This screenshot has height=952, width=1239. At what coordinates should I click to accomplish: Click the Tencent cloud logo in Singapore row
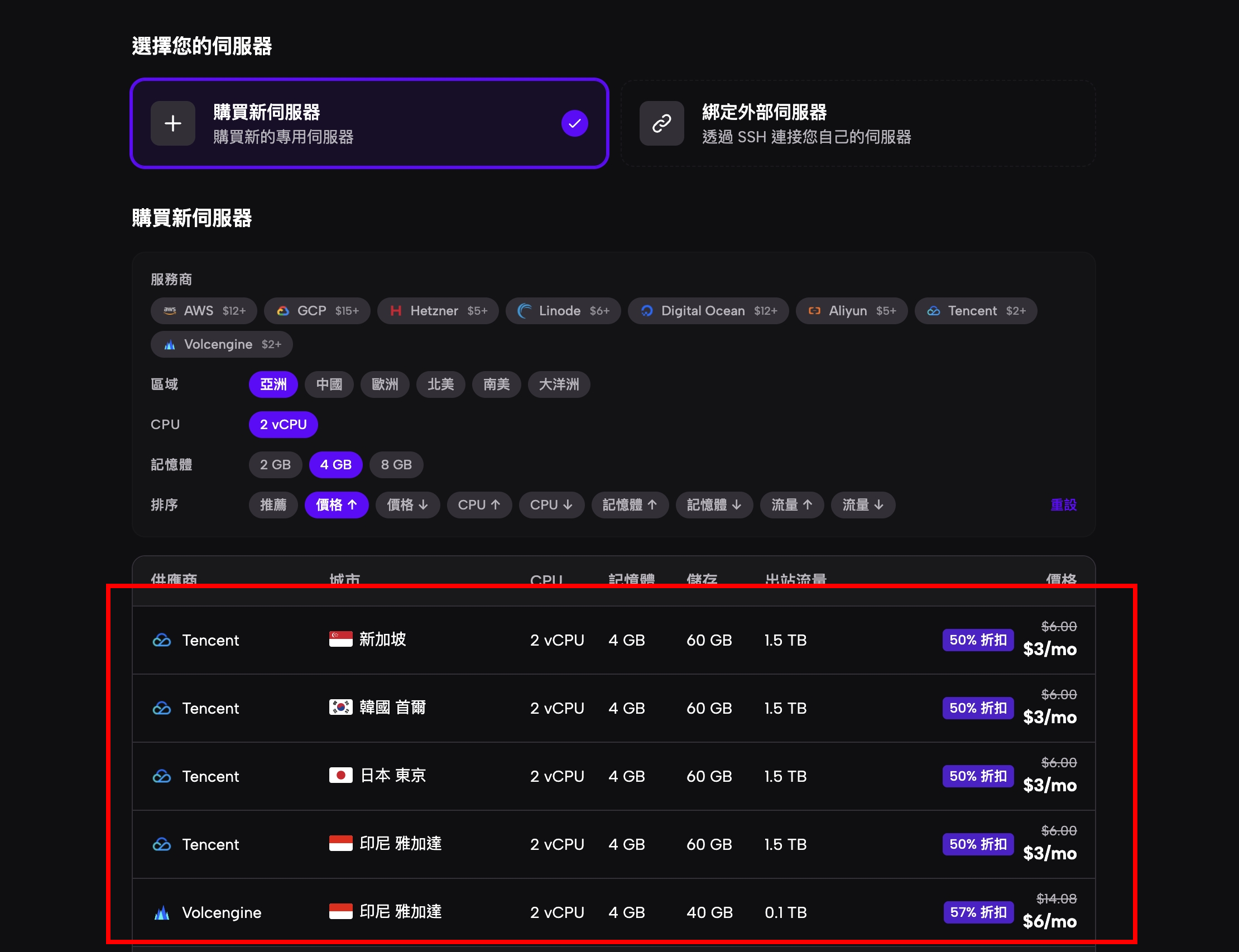pyautogui.click(x=161, y=640)
